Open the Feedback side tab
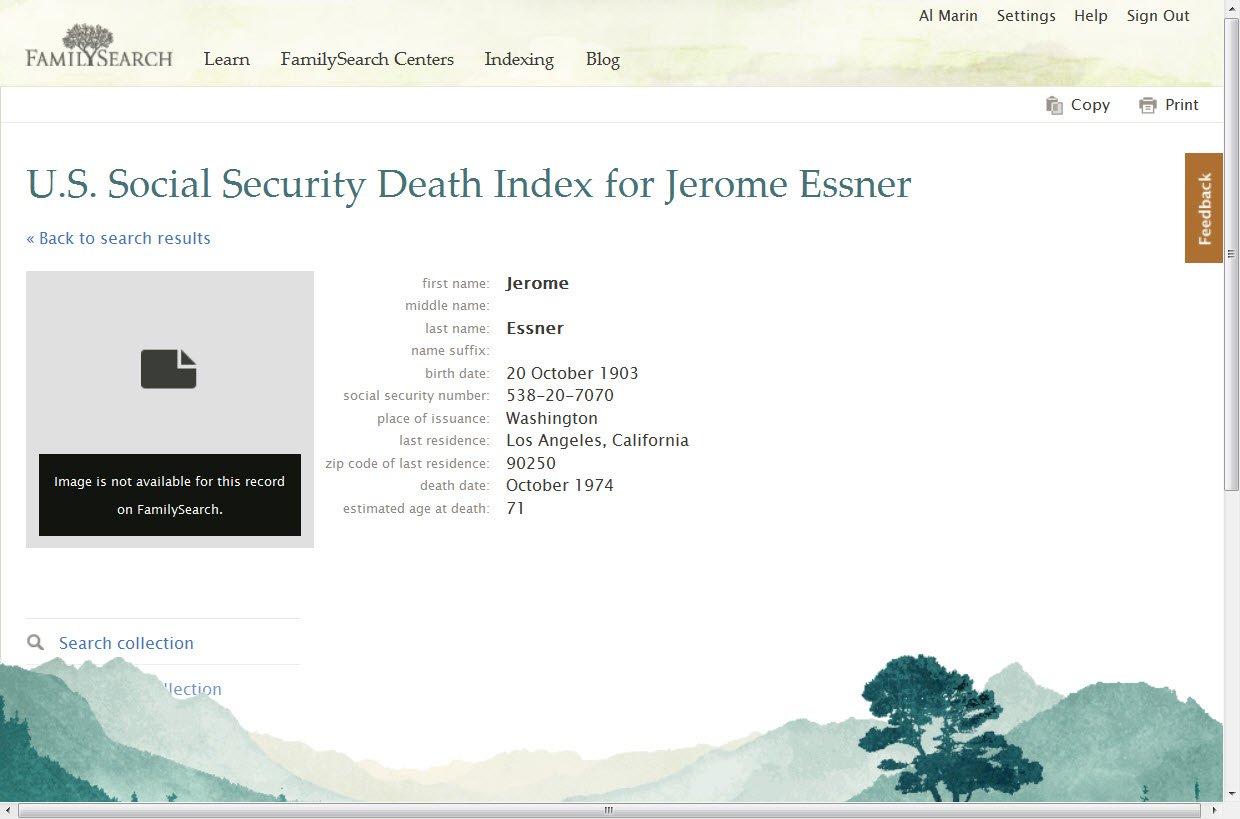 tap(1204, 208)
